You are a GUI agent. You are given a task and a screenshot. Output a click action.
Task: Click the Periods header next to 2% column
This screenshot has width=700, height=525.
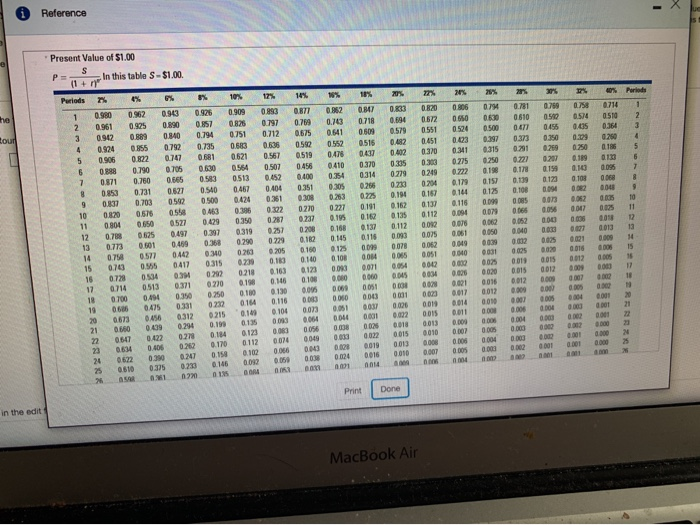click(x=73, y=100)
